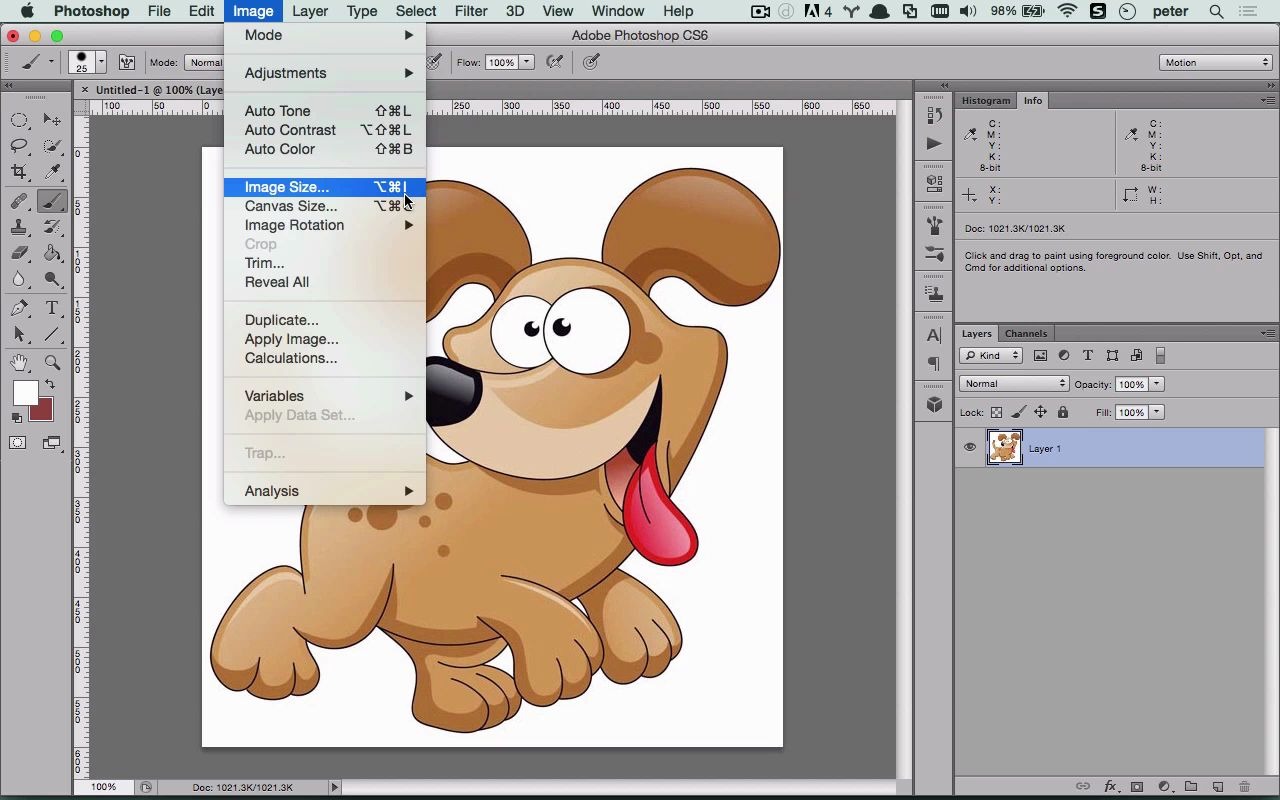This screenshot has width=1280, height=800.
Task: Toggle smart object layer filter
Action: coord(1136,356)
